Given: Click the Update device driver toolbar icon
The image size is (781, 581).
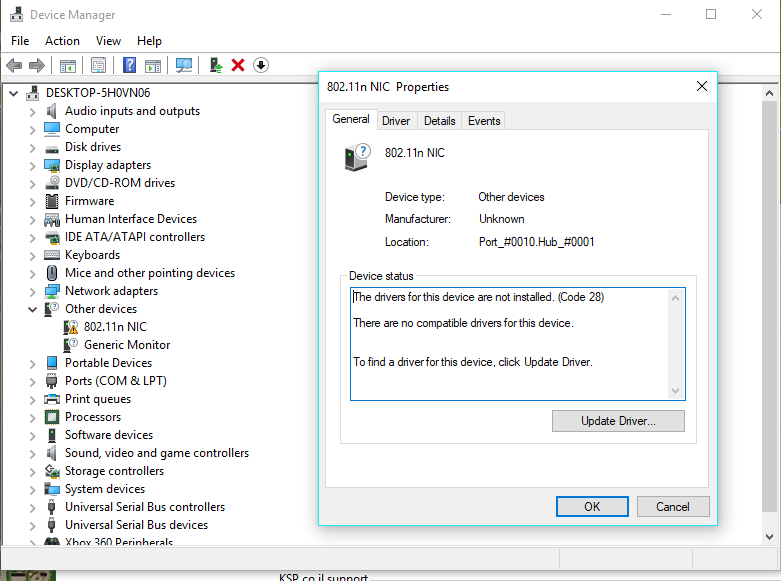Looking at the screenshot, I should tap(215, 65).
